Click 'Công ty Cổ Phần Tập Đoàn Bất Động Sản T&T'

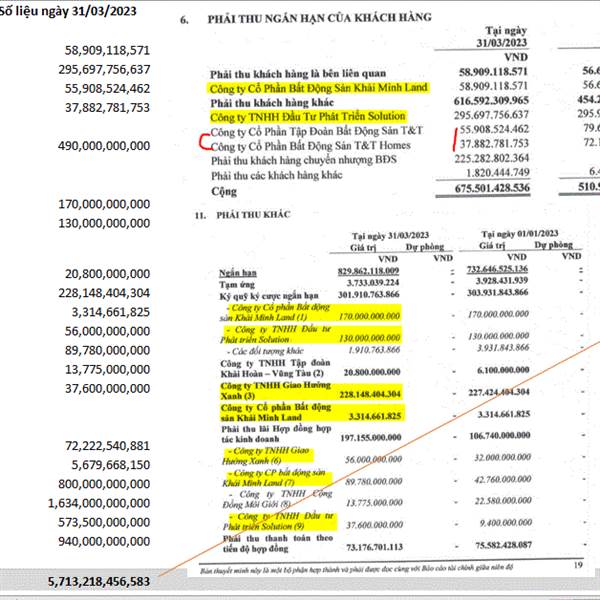point(316,131)
